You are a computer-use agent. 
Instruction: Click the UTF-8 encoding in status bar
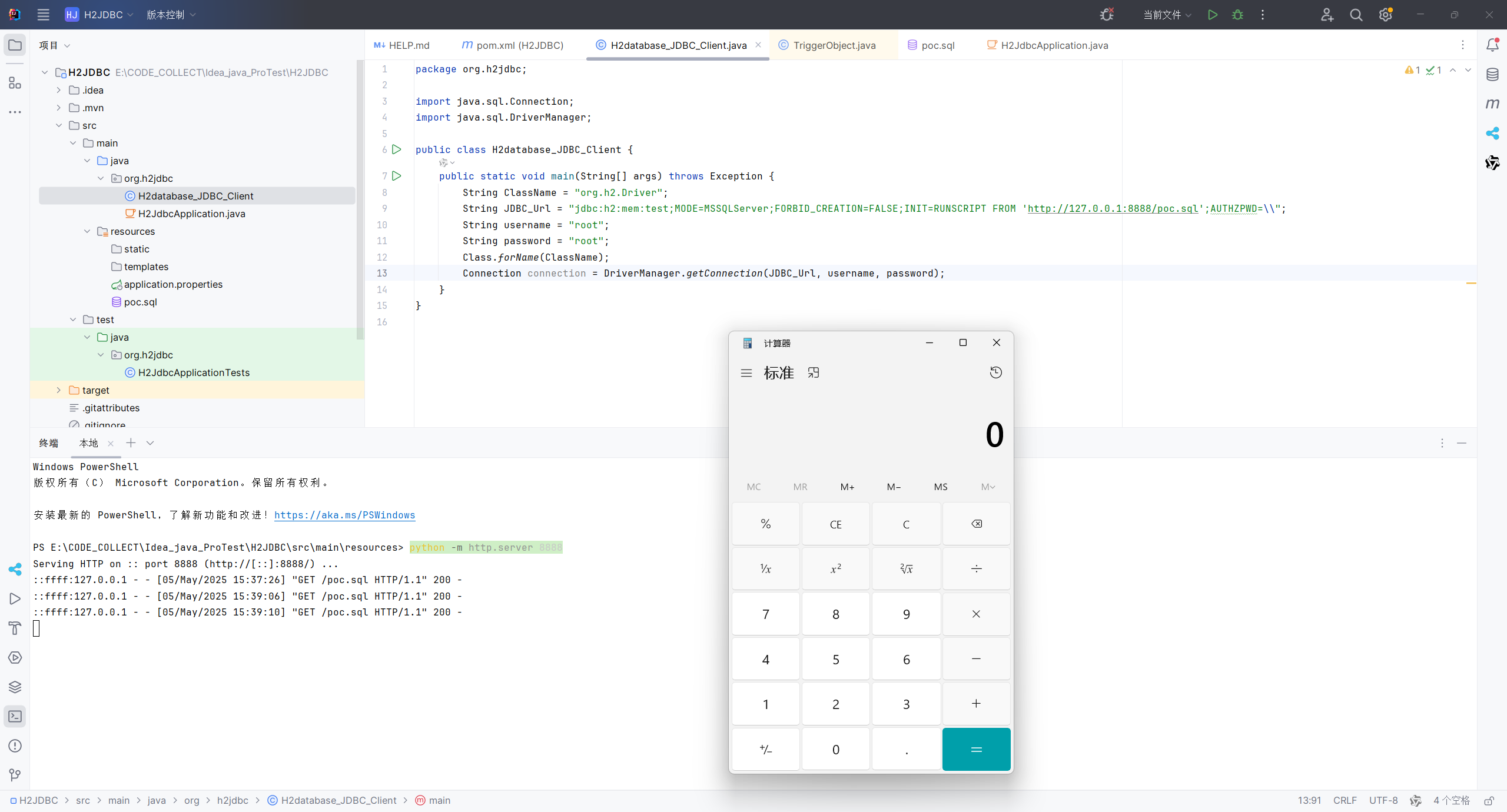(1383, 800)
